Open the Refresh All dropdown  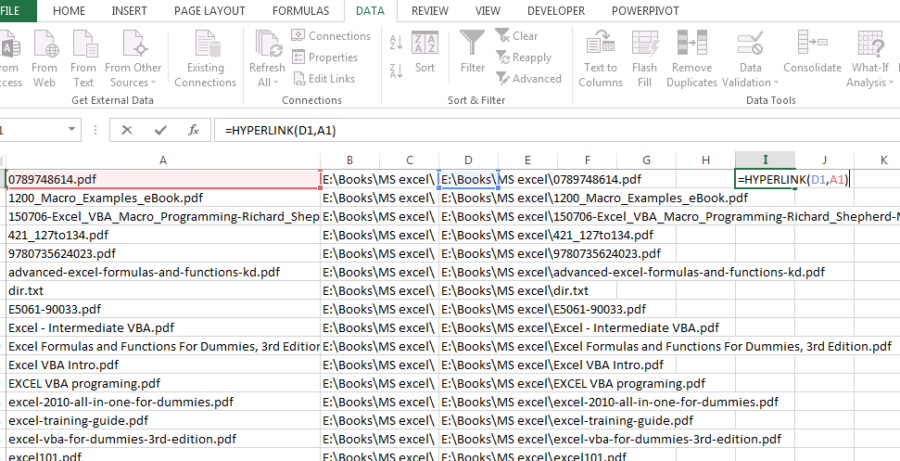click(x=267, y=75)
